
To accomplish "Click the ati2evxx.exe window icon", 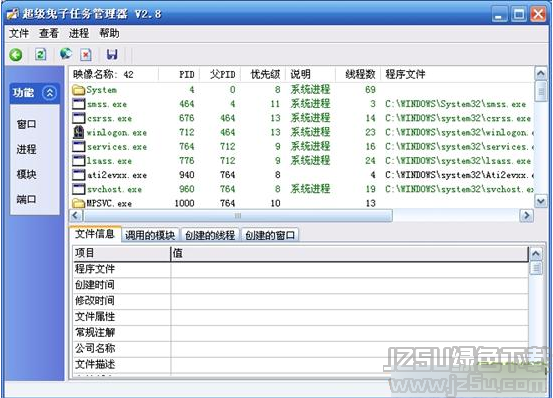I will point(78,175).
